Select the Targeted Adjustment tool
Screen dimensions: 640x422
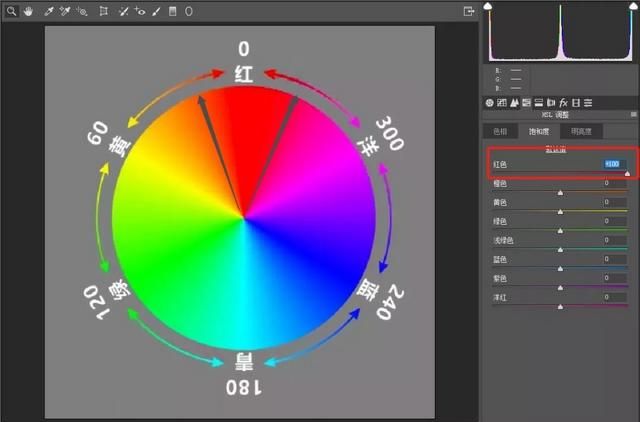[x=82, y=11]
